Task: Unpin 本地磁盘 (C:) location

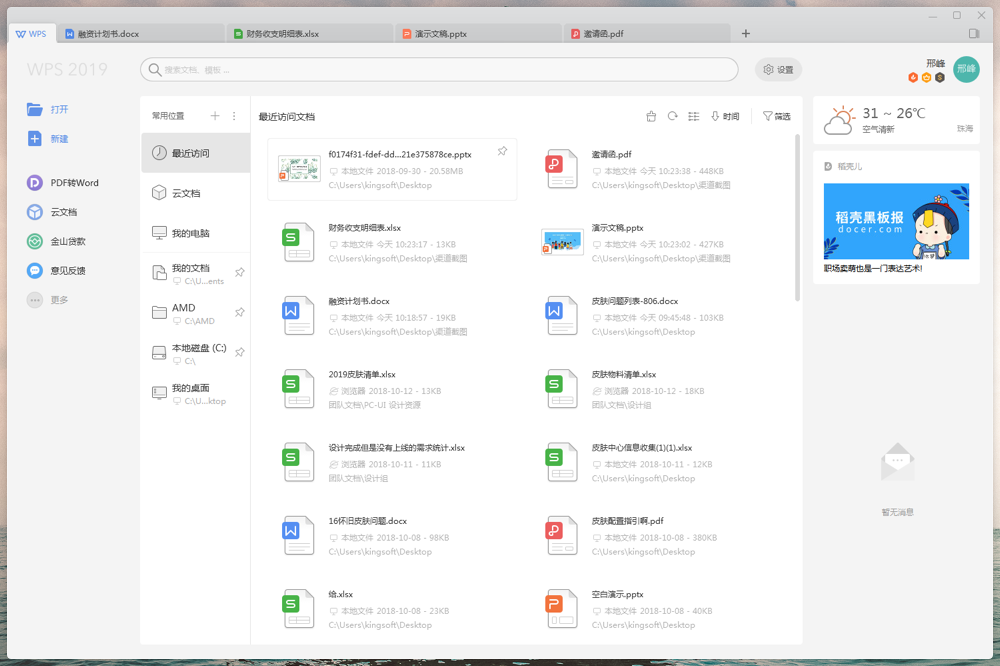Action: (240, 352)
